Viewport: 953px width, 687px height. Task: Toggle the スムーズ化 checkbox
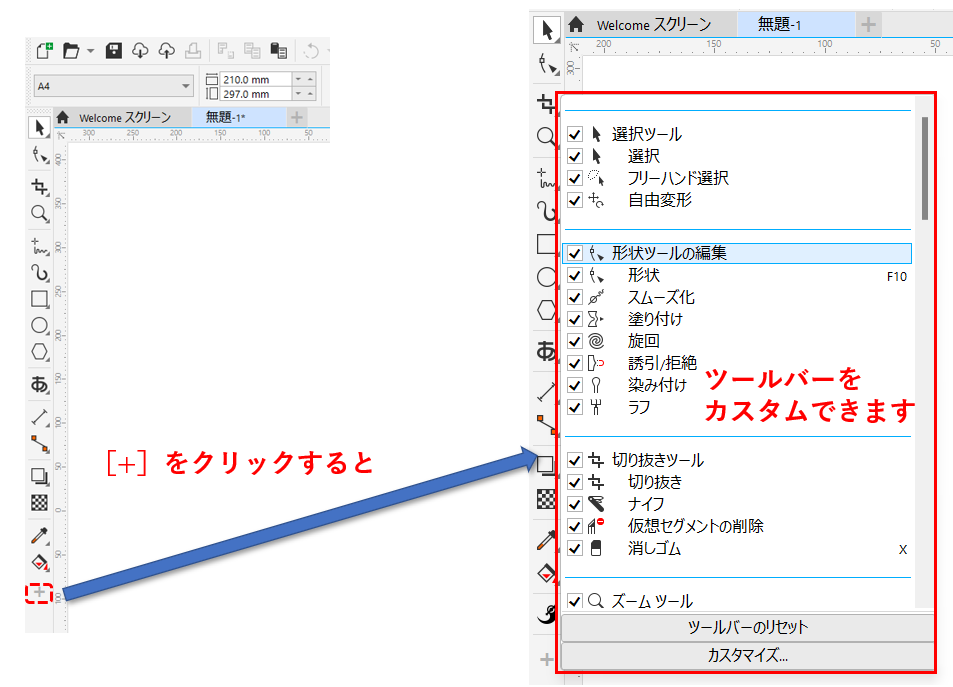tap(575, 297)
